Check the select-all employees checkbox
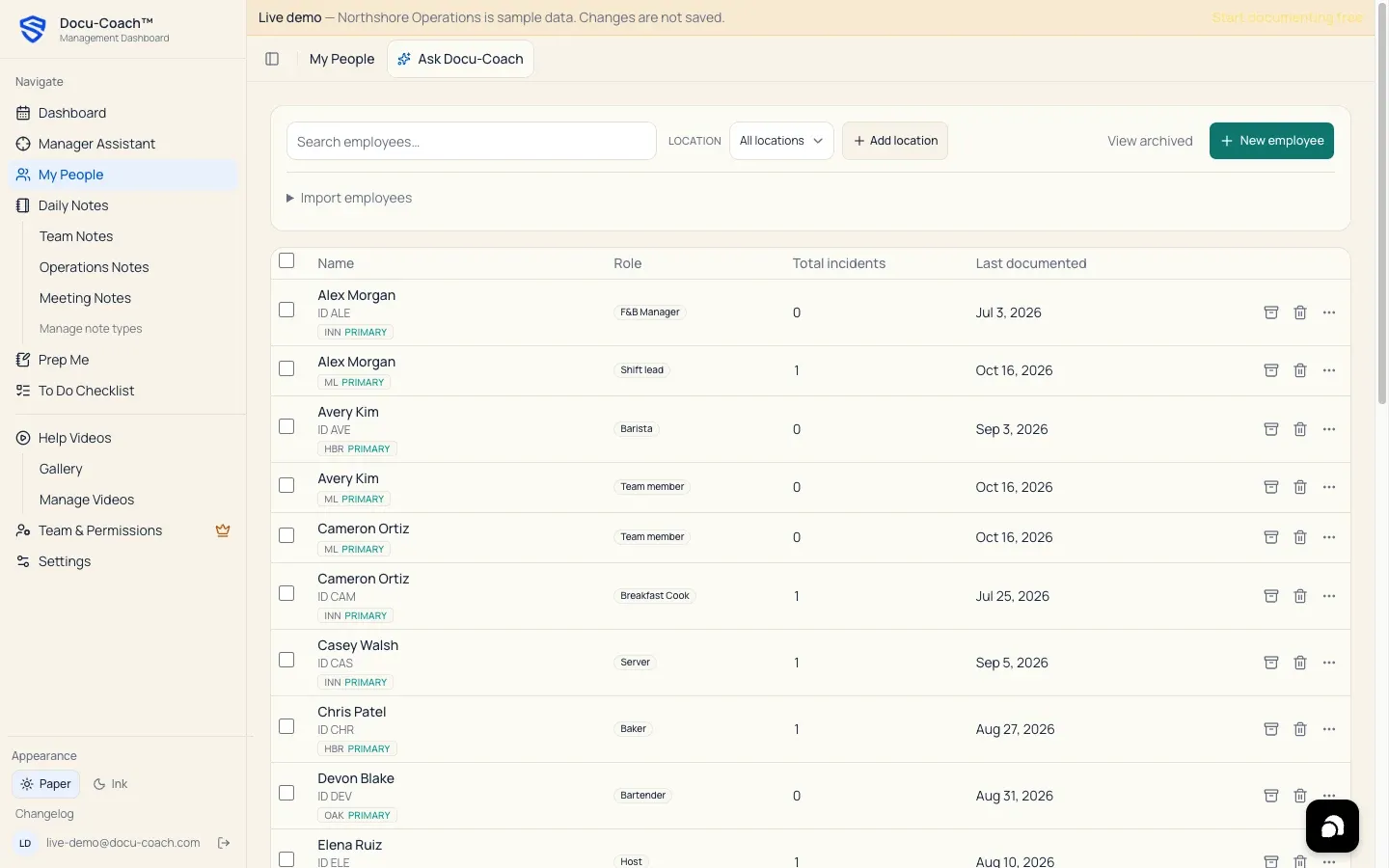The height and width of the screenshot is (868, 1389). (x=286, y=260)
